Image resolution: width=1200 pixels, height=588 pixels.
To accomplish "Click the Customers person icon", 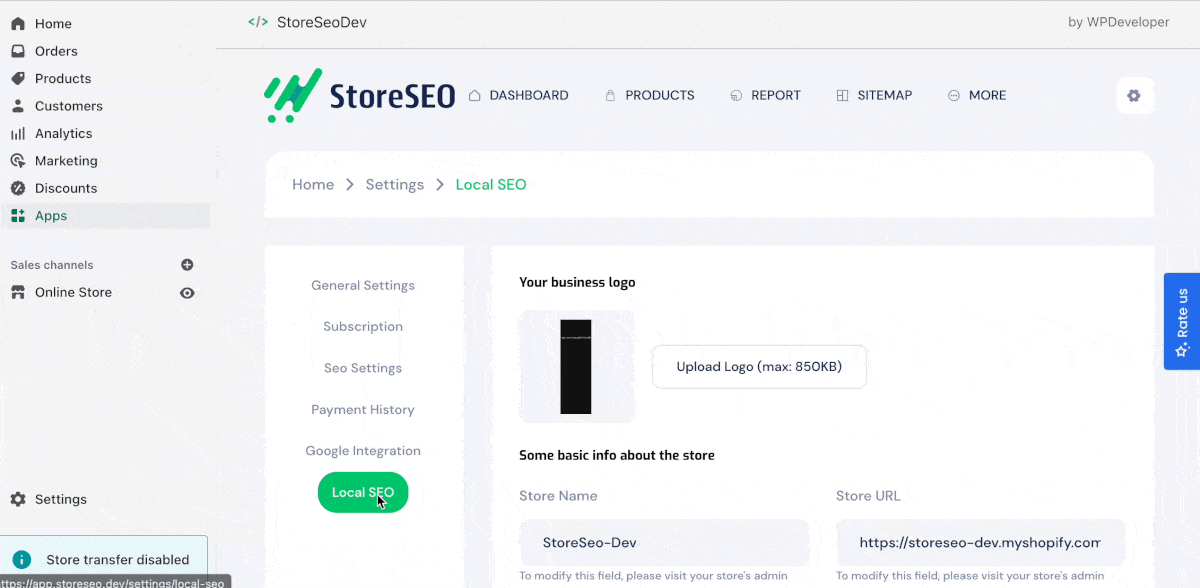I will 18,106.
